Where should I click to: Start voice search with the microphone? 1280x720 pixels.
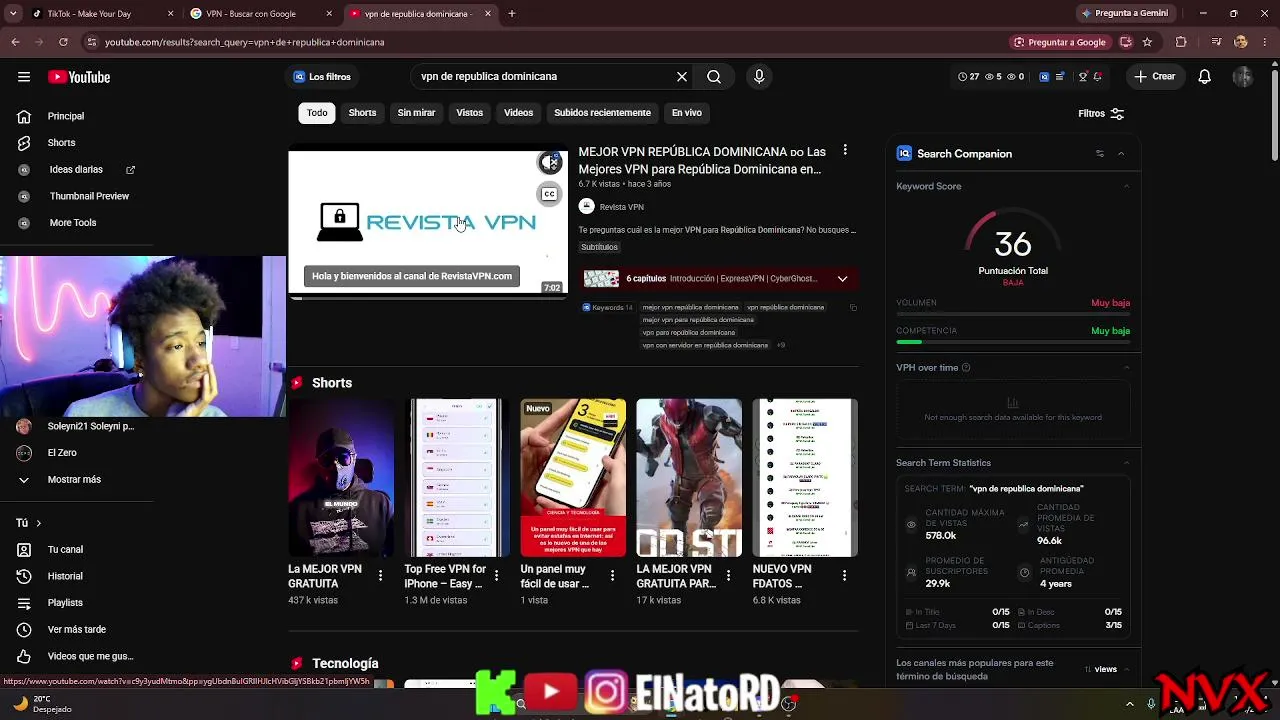759,77
